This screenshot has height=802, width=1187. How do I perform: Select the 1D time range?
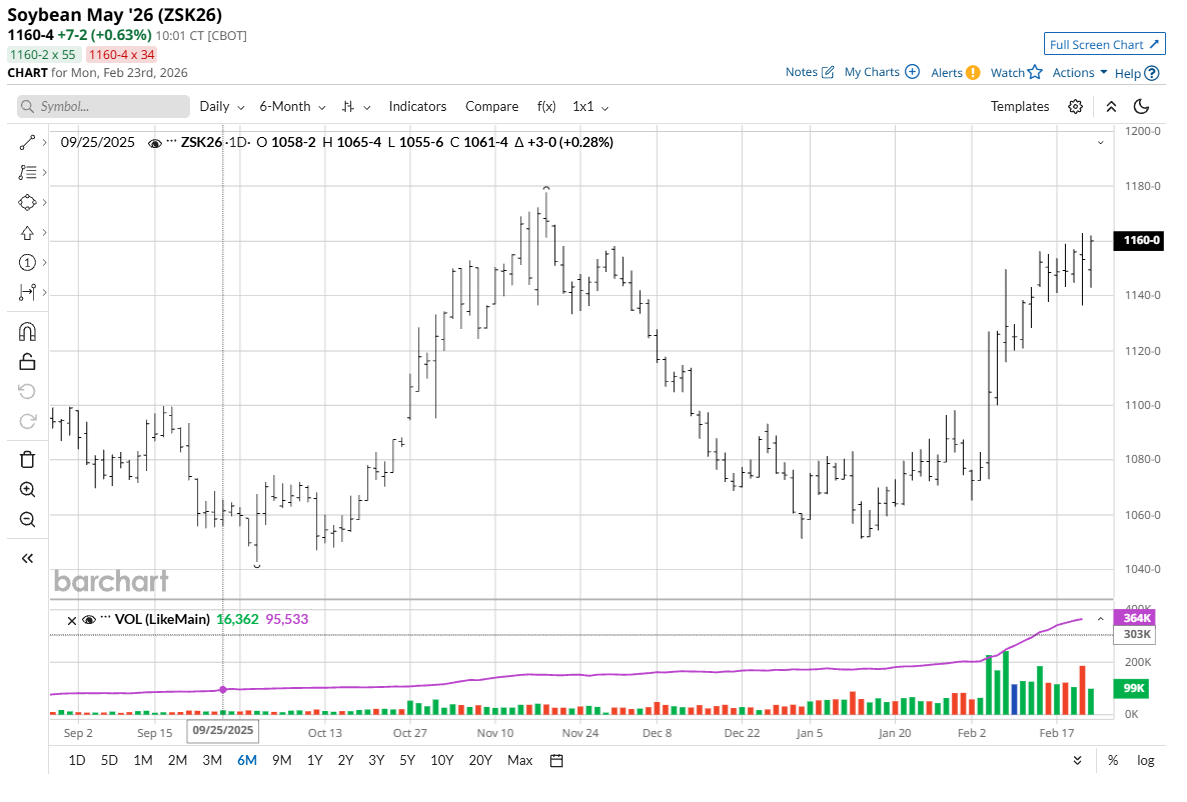pos(77,760)
